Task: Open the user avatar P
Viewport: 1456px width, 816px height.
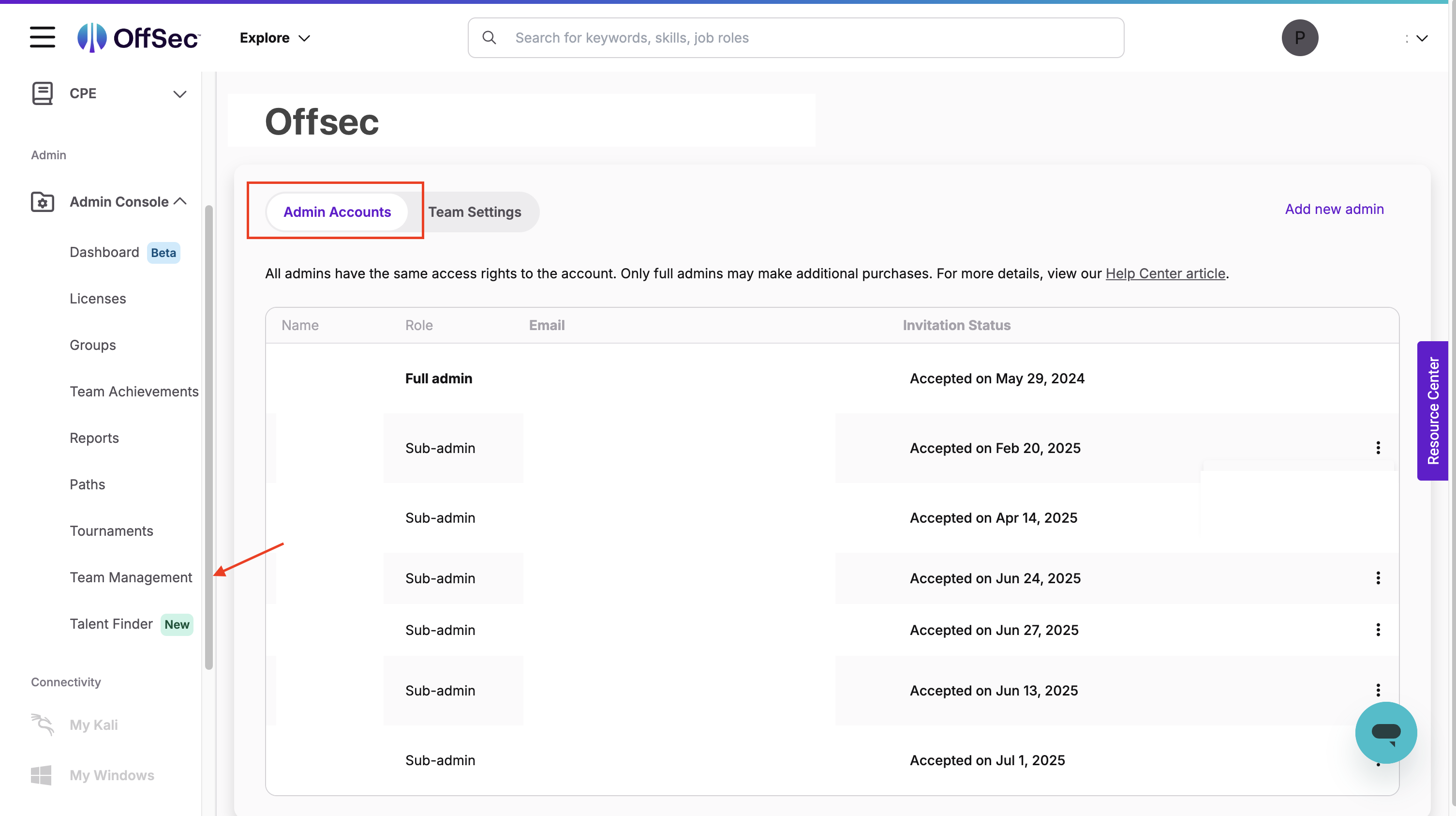Action: pos(1299,38)
